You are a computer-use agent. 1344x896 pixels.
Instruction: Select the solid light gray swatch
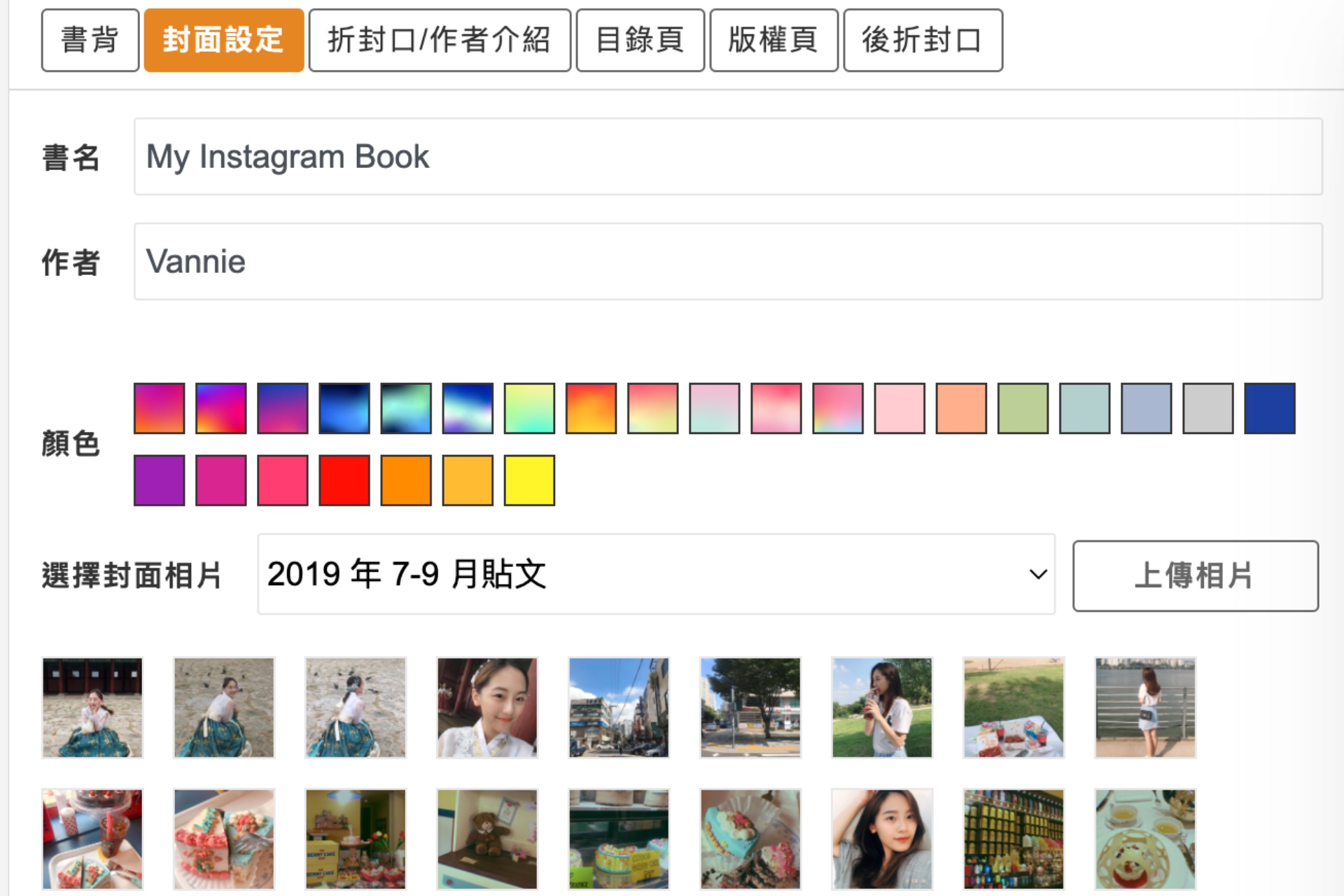(x=1208, y=408)
